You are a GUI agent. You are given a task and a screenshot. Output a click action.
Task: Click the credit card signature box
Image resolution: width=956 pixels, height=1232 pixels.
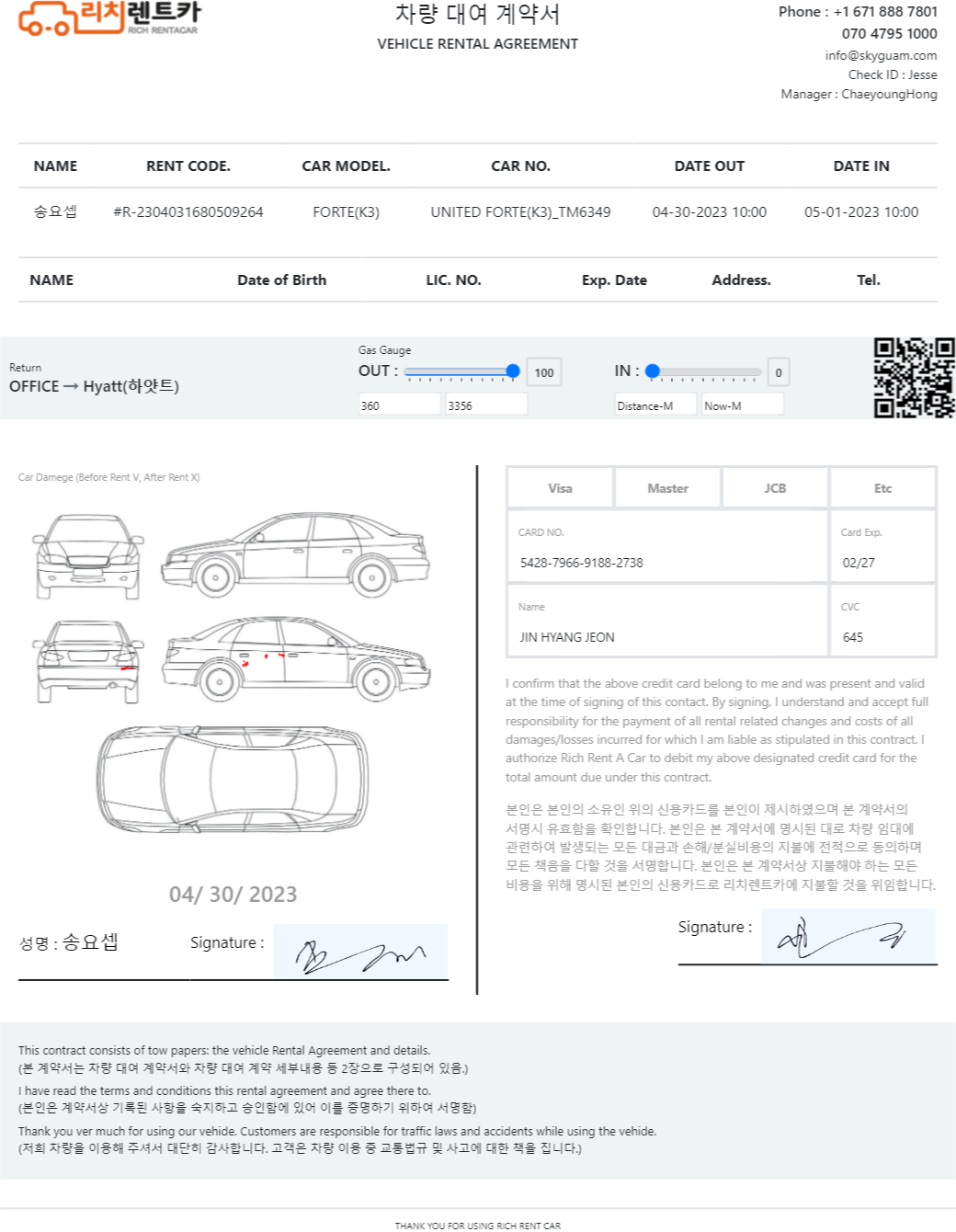tap(848, 936)
